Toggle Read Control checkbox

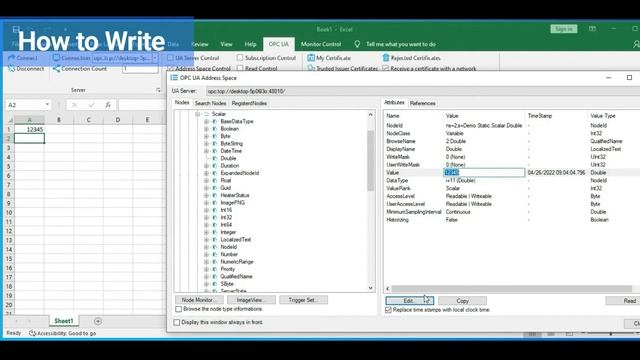pos(240,68)
